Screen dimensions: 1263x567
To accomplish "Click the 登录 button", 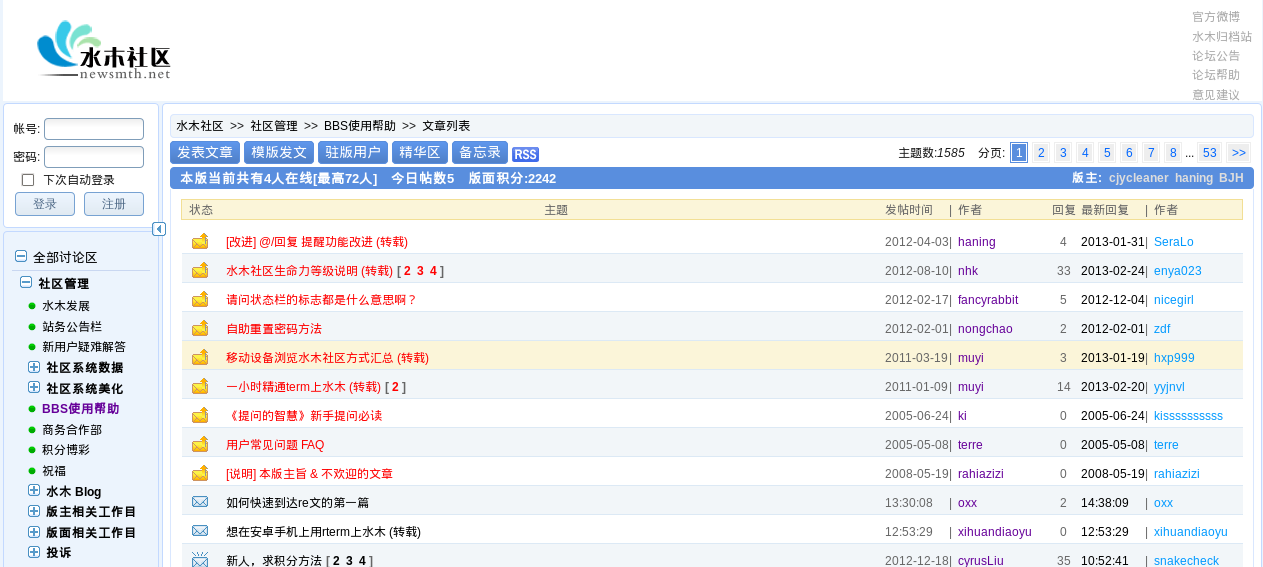I will click(45, 204).
